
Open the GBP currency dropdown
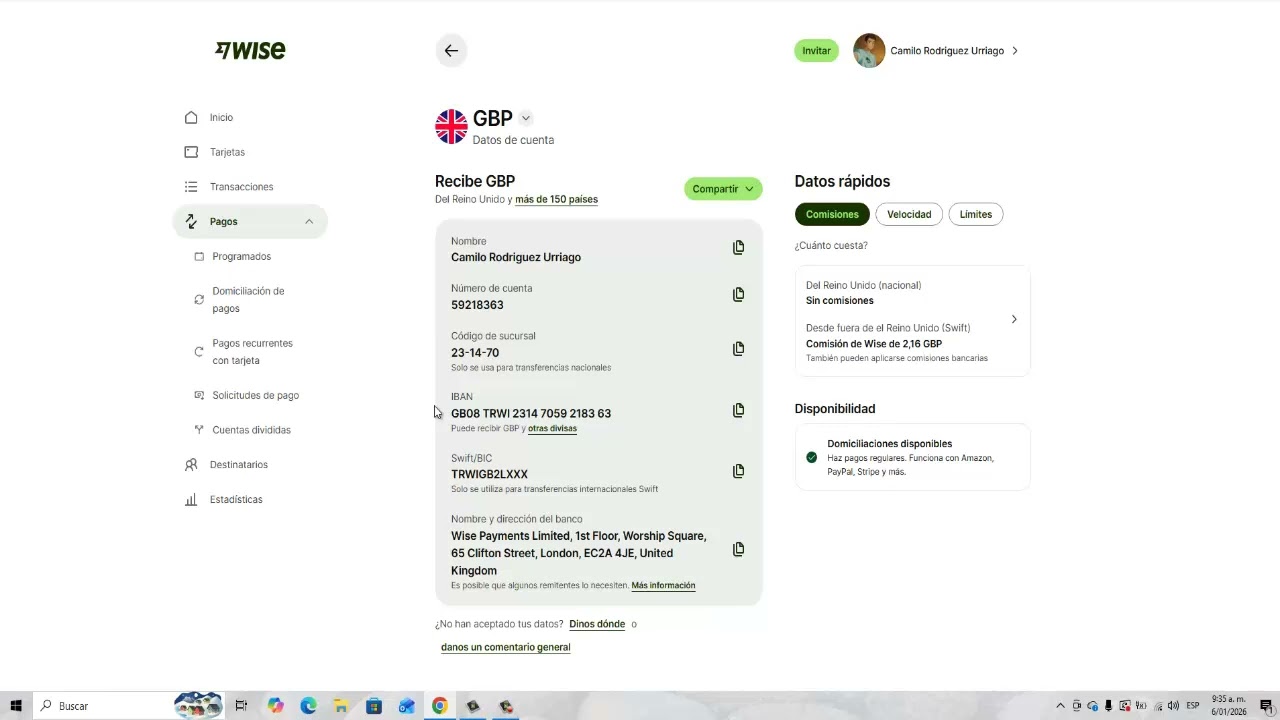tap(526, 119)
